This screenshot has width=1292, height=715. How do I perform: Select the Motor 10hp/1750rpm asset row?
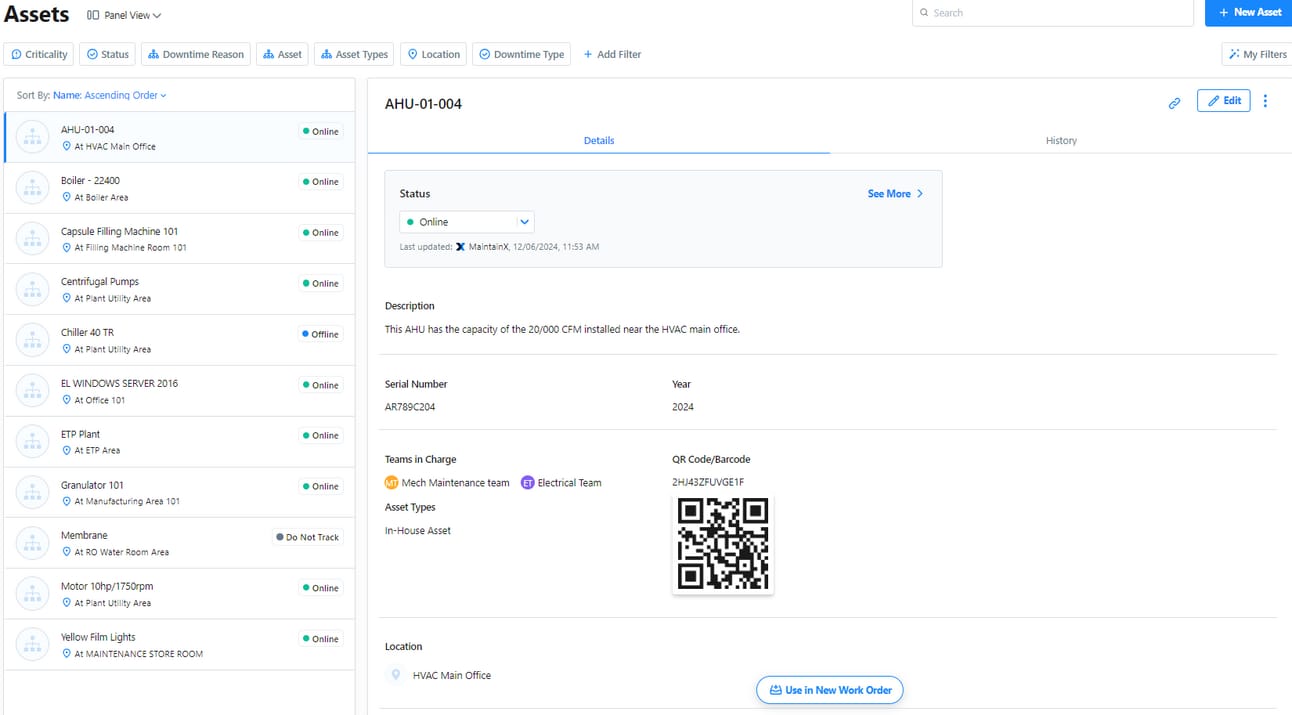[179, 594]
